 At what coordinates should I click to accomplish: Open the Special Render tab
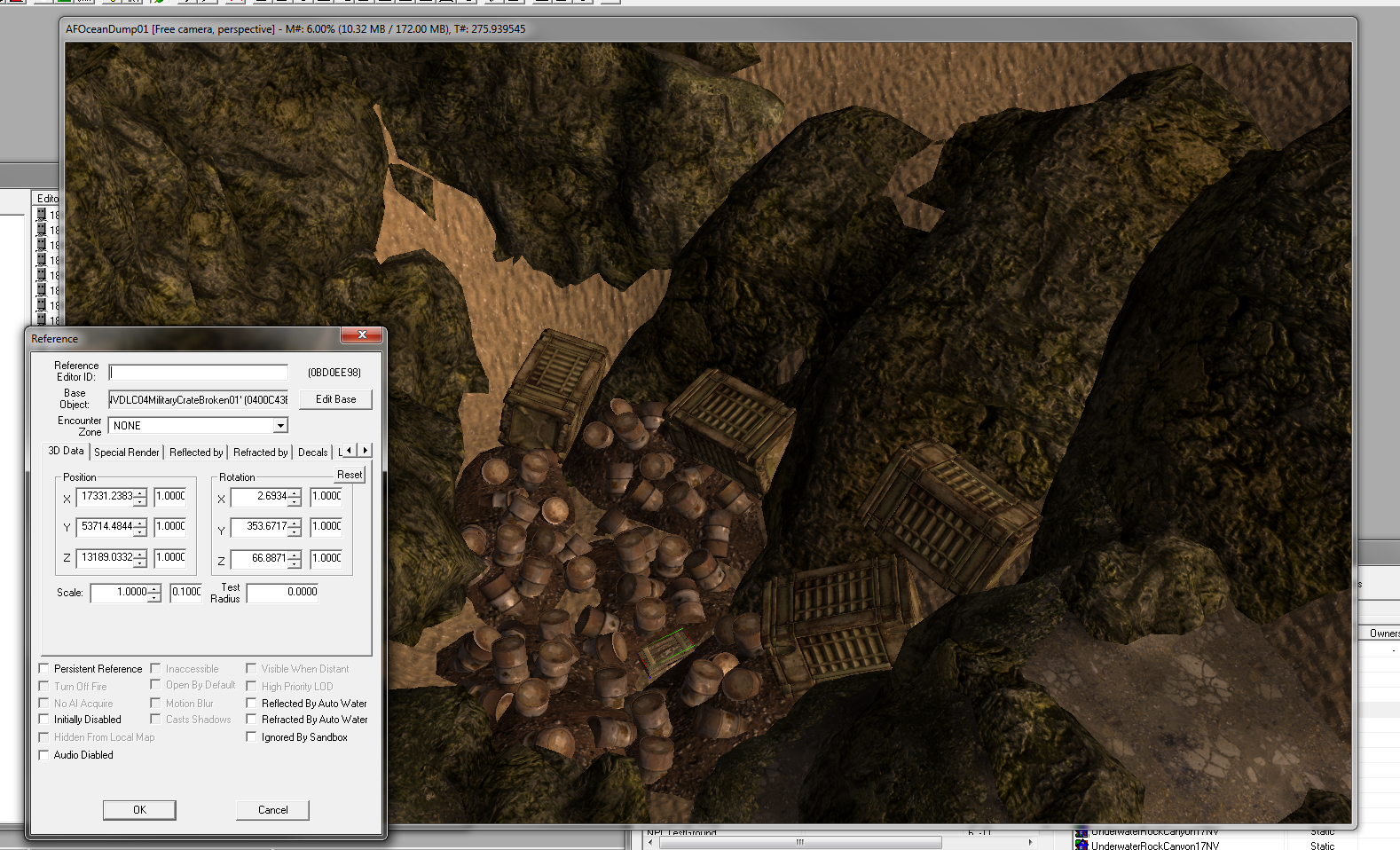tap(127, 453)
